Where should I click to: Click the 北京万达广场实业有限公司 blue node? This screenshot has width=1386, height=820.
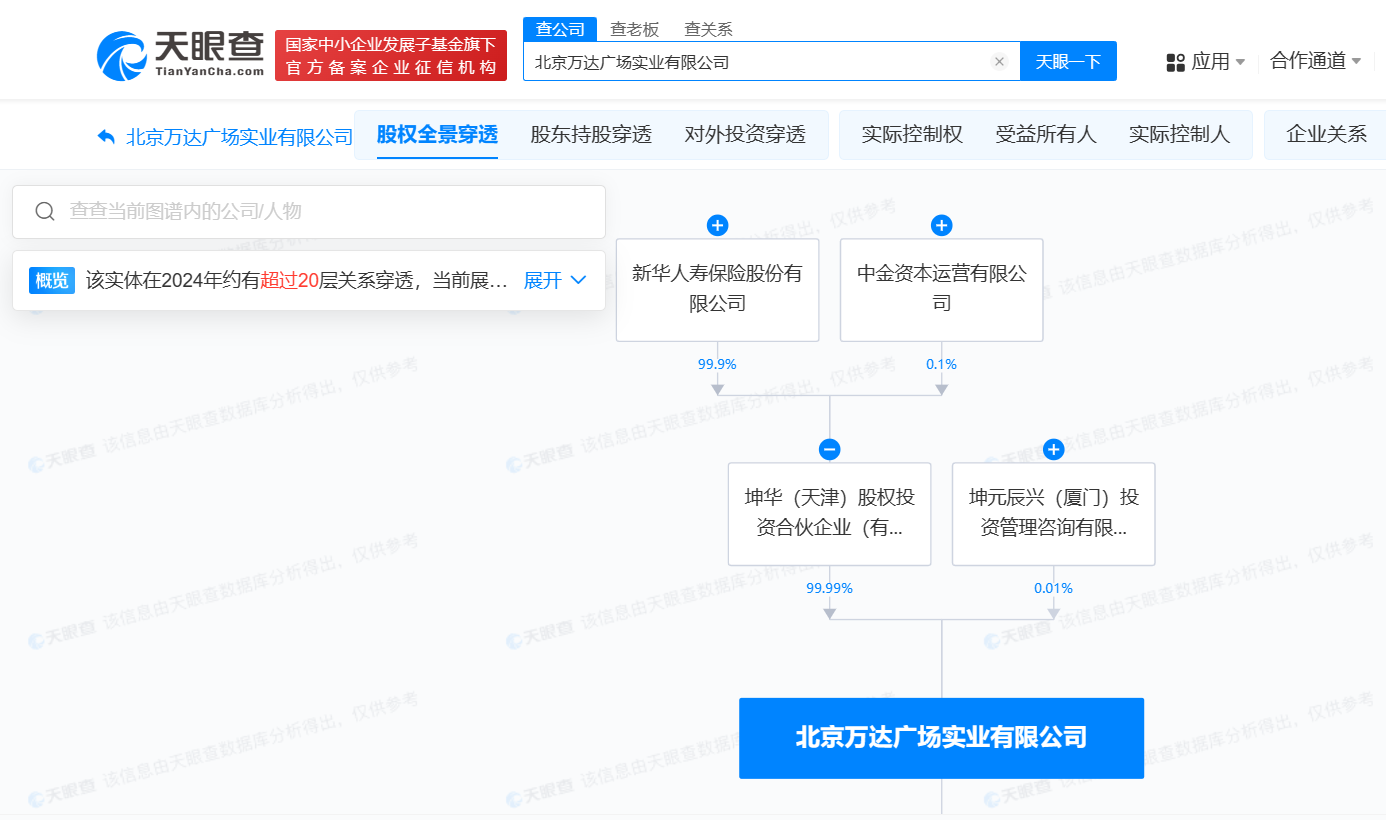pos(940,738)
